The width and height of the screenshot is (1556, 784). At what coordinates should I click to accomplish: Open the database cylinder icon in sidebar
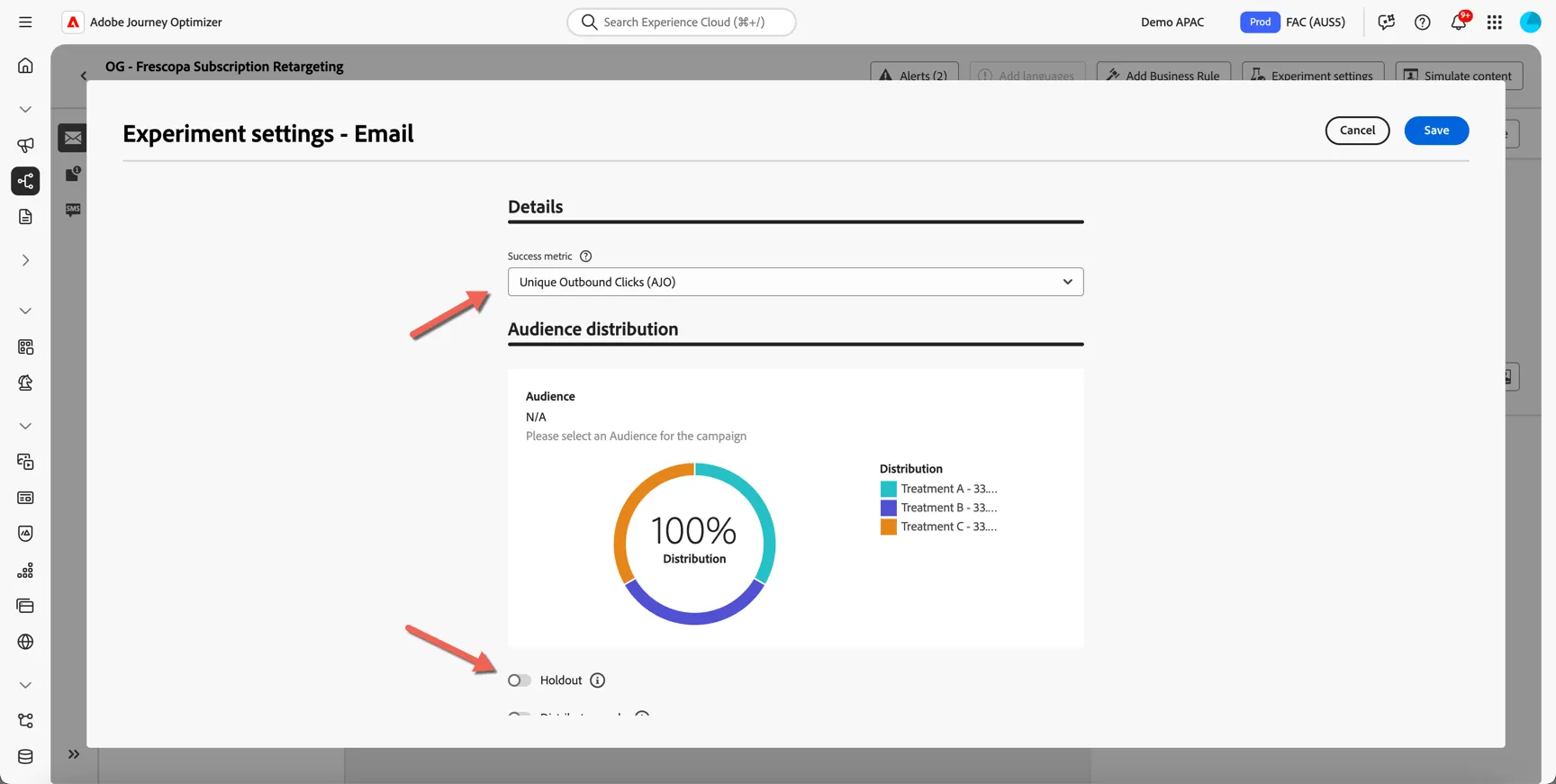pyautogui.click(x=25, y=757)
